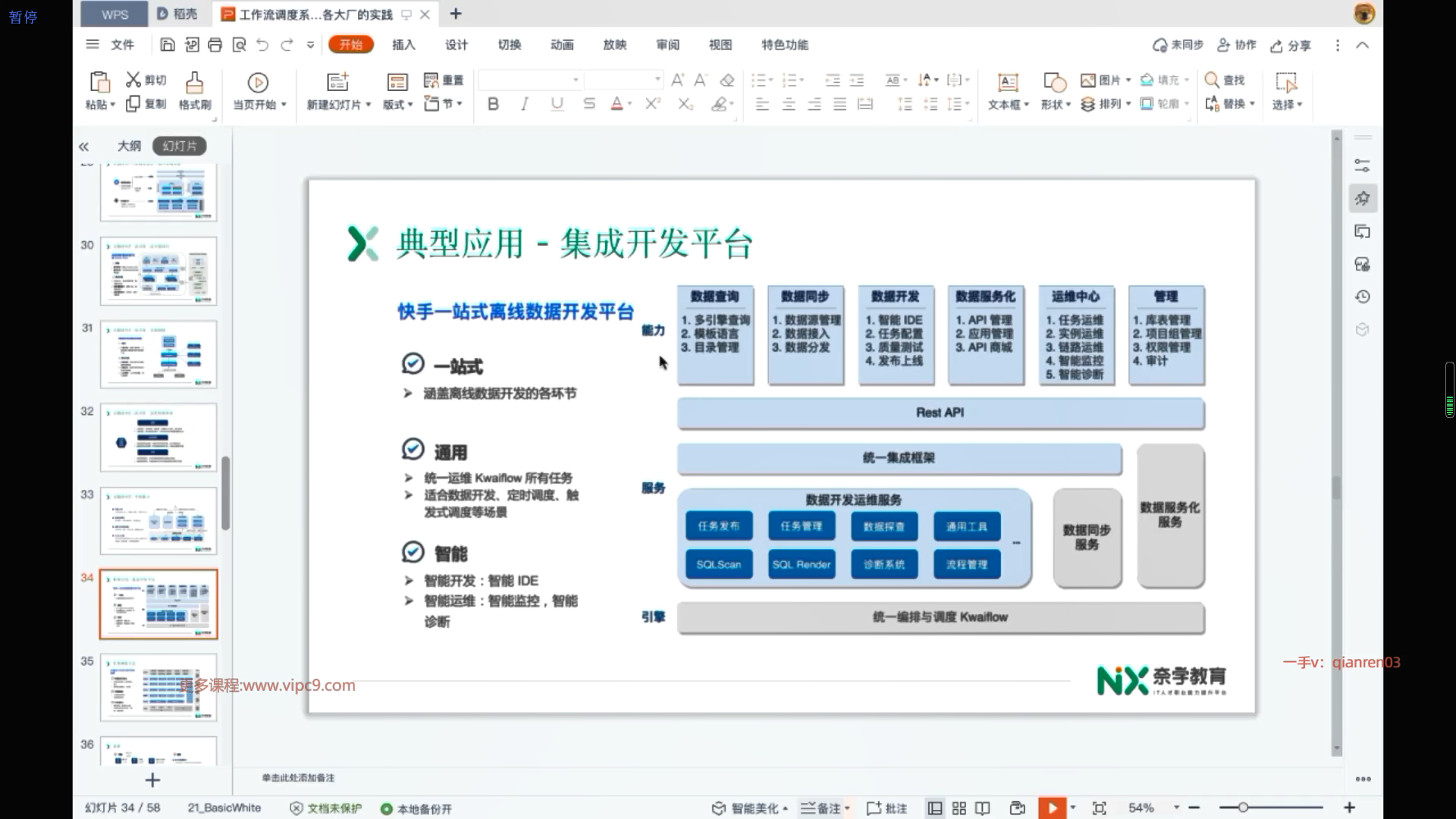Image resolution: width=1456 pixels, height=819 pixels.
Task: Click the Underline text icon
Action: (557, 104)
